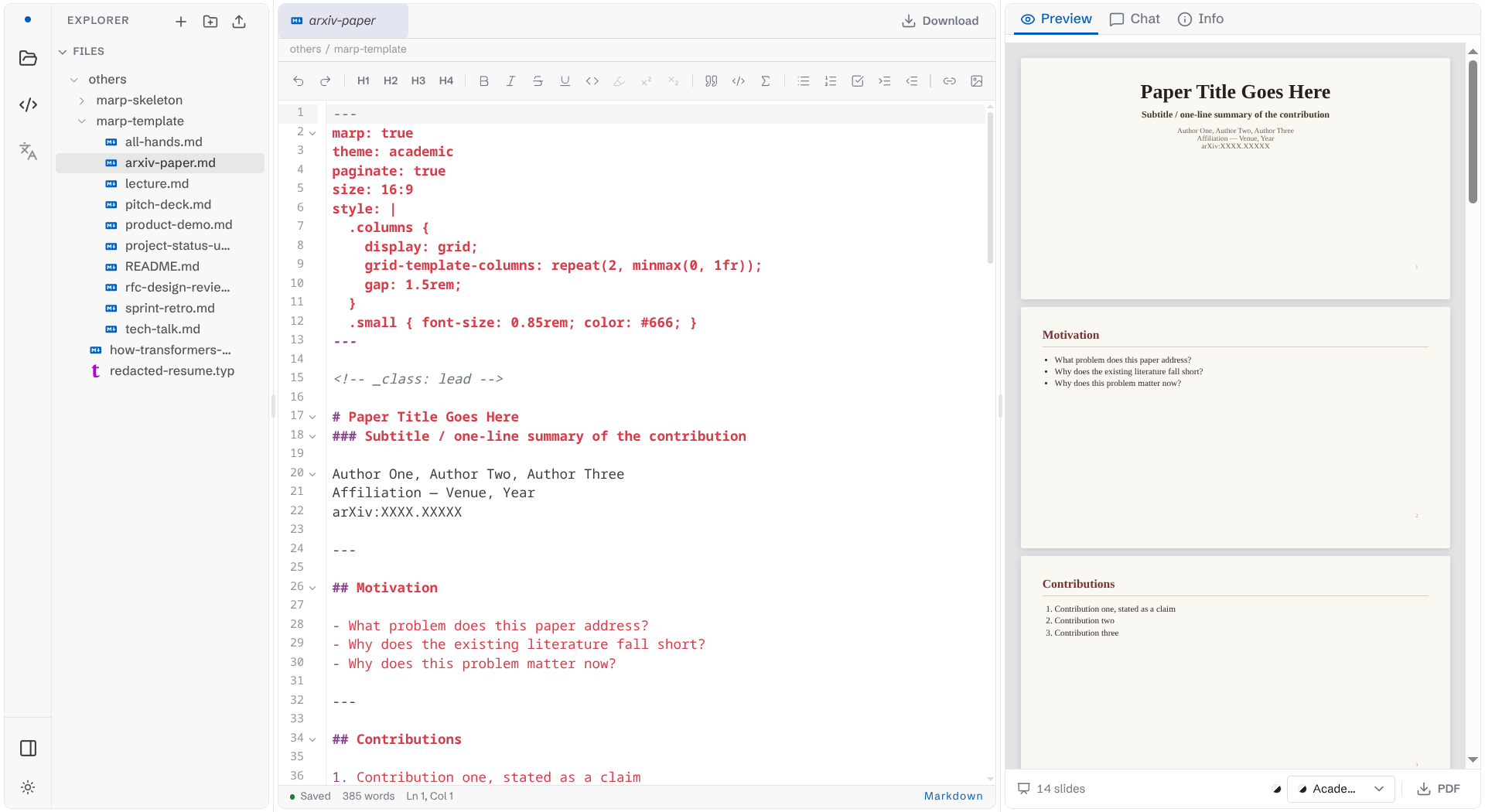
Task: Select the Preview tab
Action: pos(1057,19)
